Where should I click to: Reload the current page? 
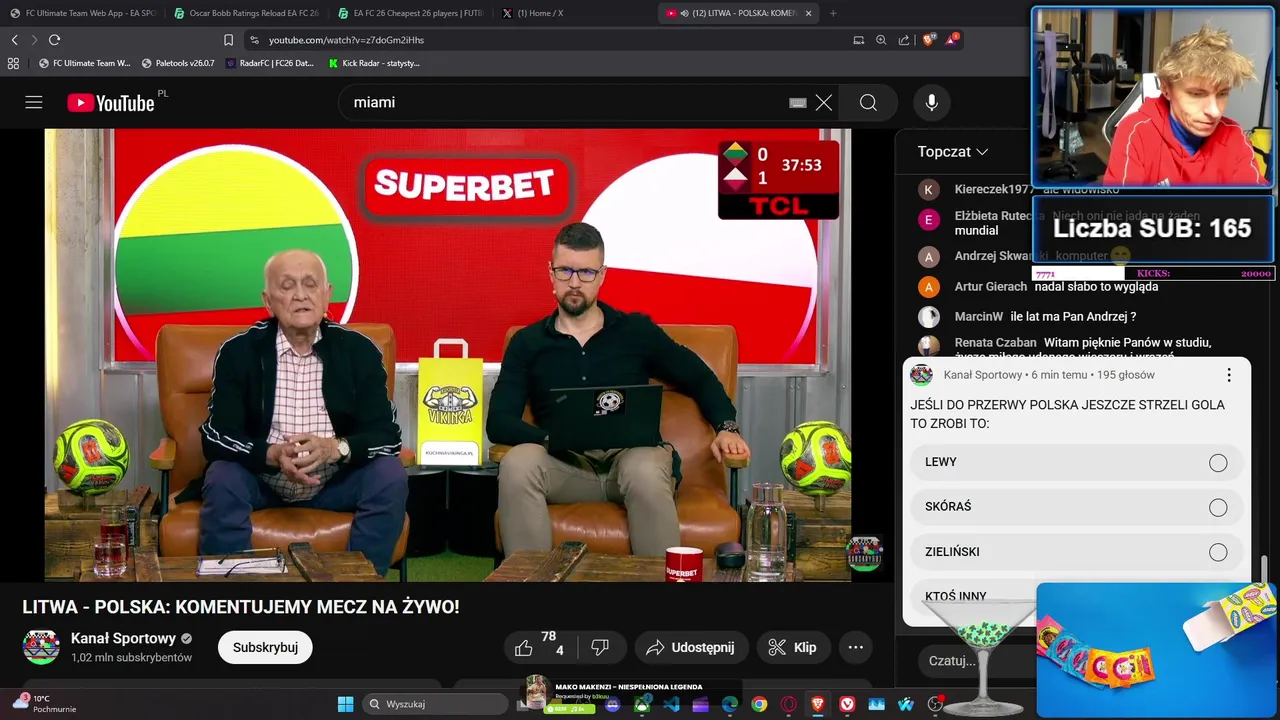[x=54, y=40]
